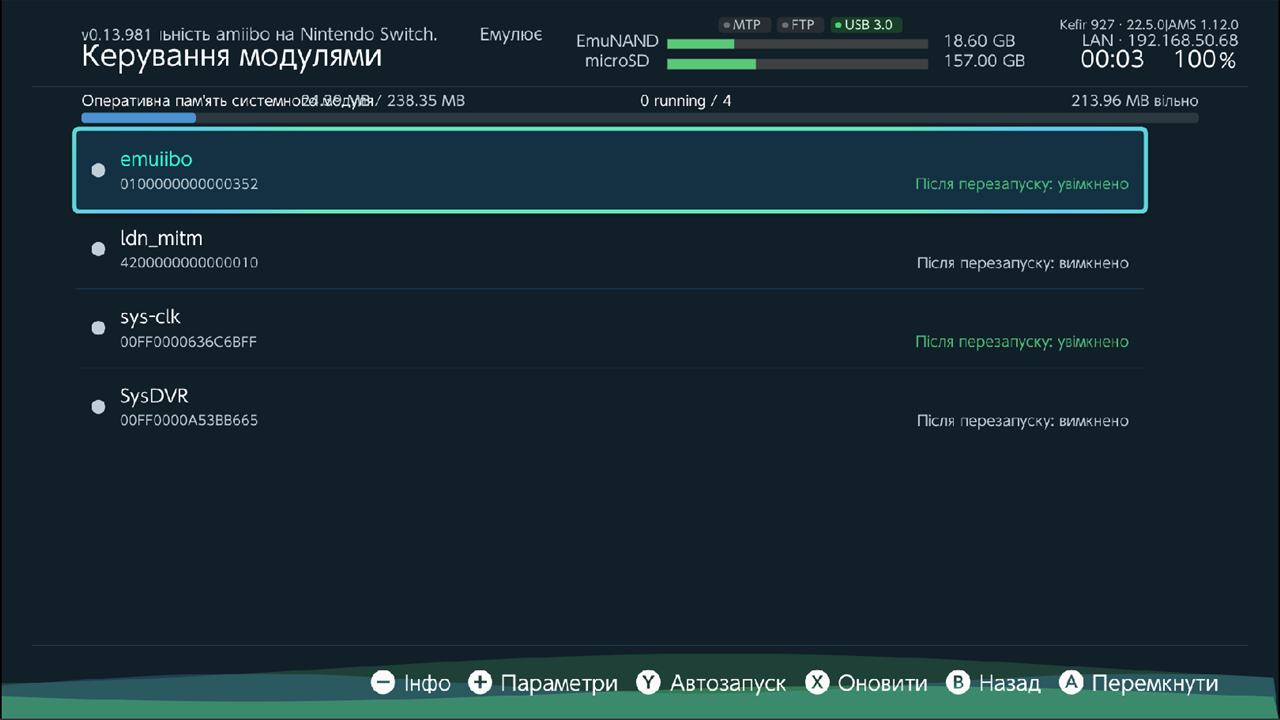Click the title ID 4200000000000010

pos(189,263)
